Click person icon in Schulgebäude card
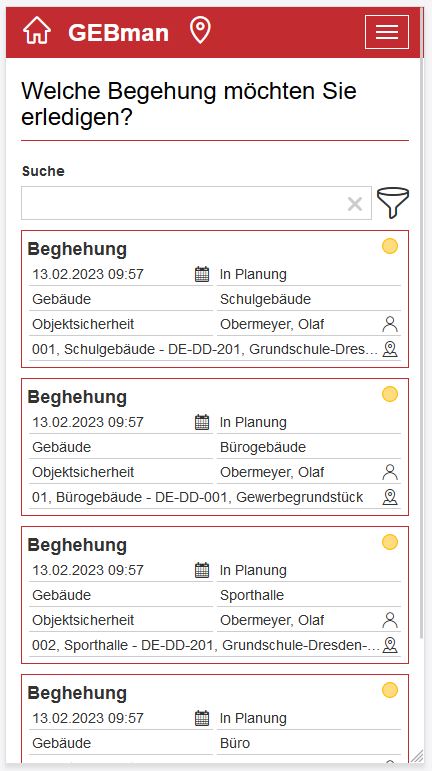Screen dimensions: 432x771 click(390, 325)
